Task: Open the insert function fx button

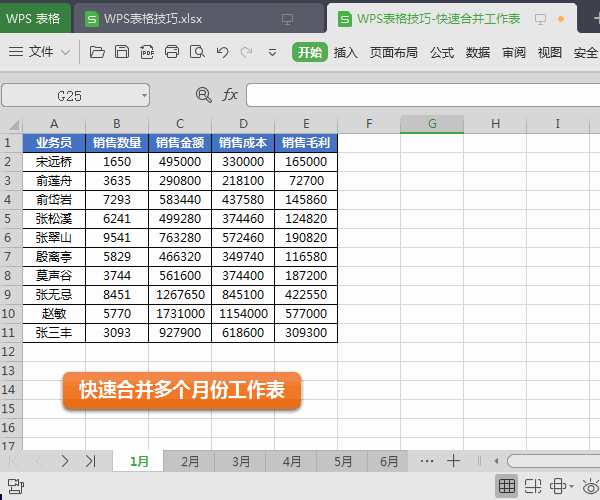Action: click(230, 94)
